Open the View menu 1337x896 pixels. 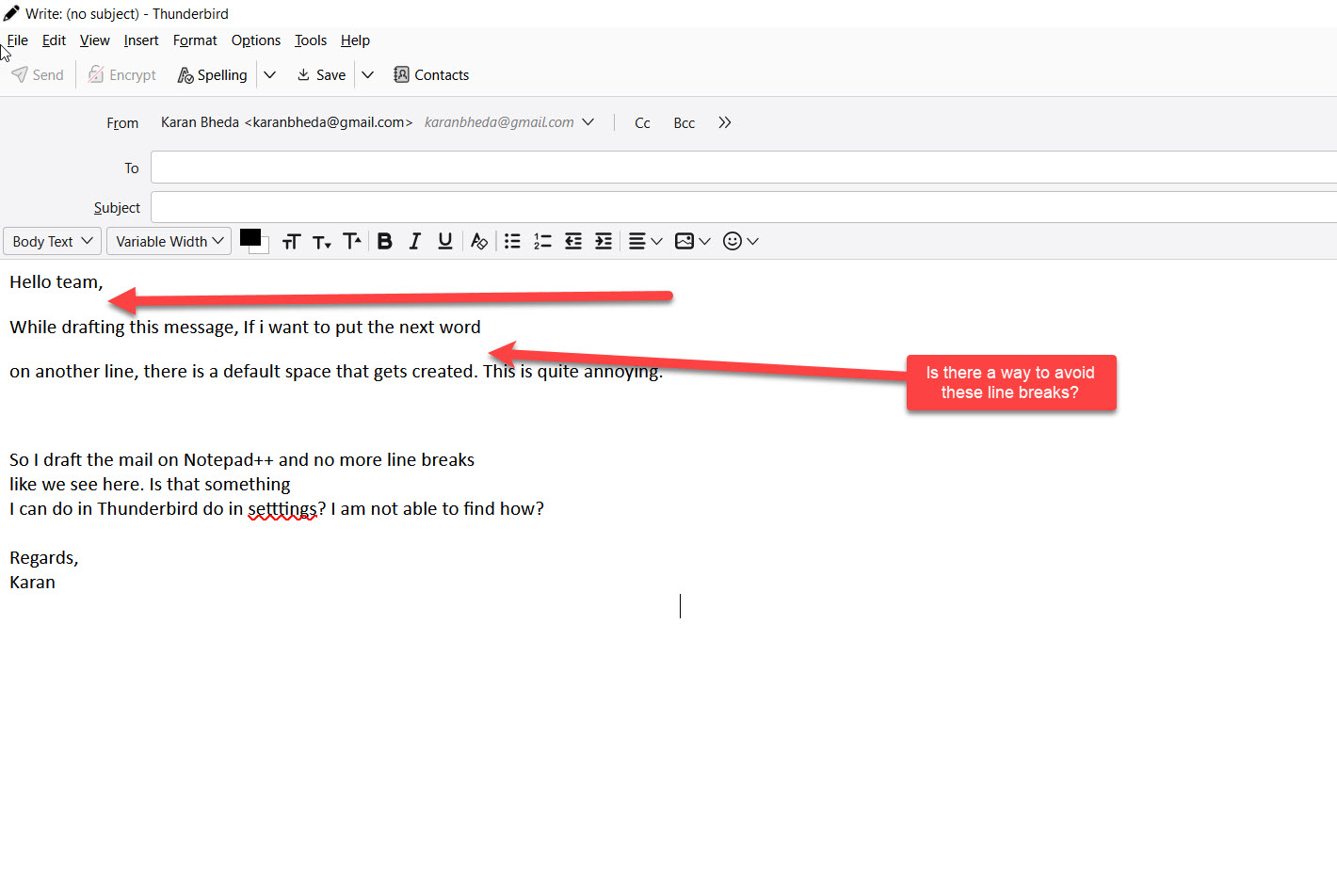[x=94, y=40]
